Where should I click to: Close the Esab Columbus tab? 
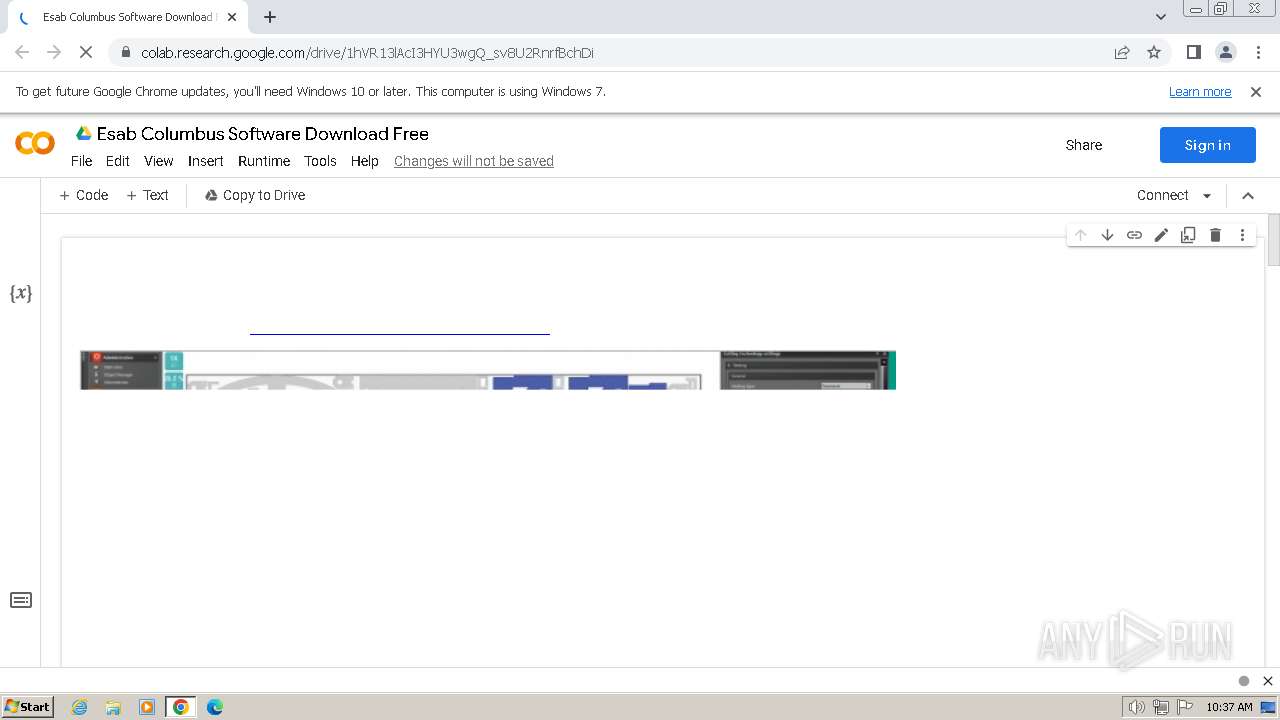[232, 17]
